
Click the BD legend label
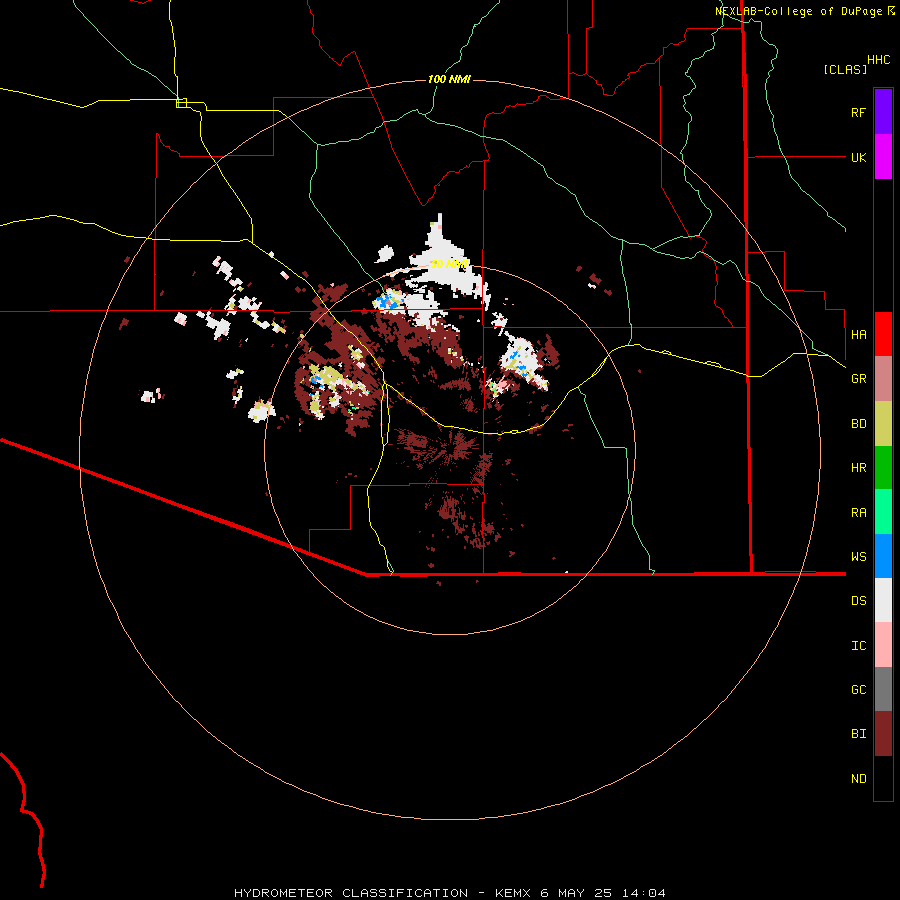(858, 424)
